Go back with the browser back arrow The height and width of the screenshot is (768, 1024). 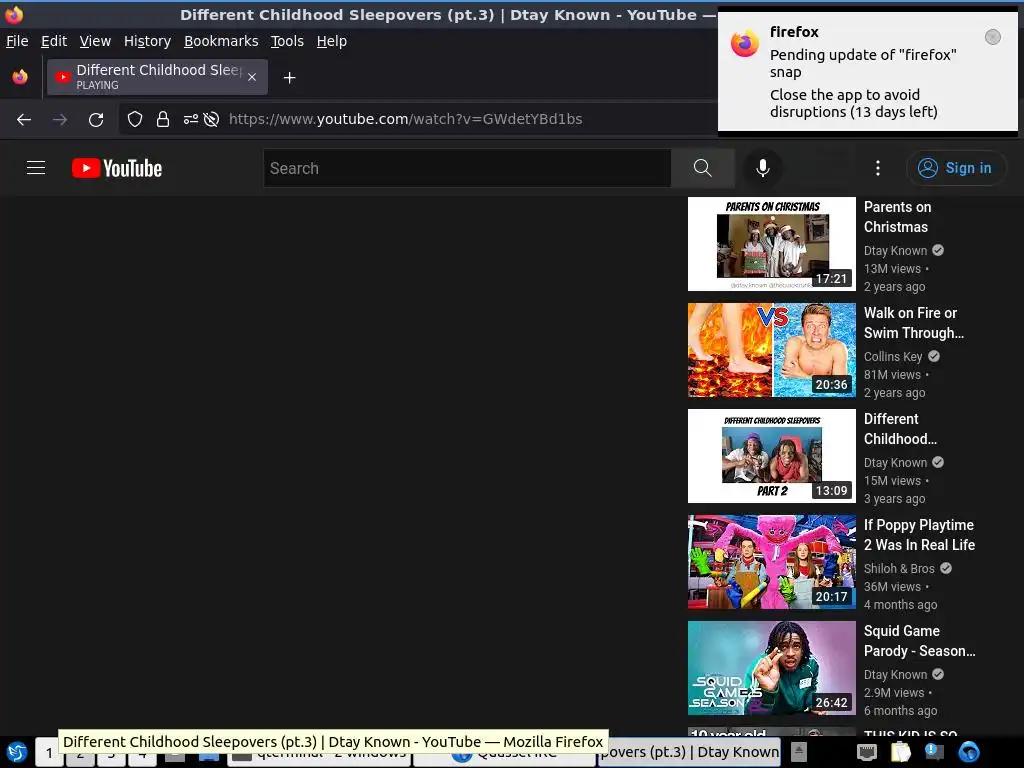pyautogui.click(x=24, y=120)
